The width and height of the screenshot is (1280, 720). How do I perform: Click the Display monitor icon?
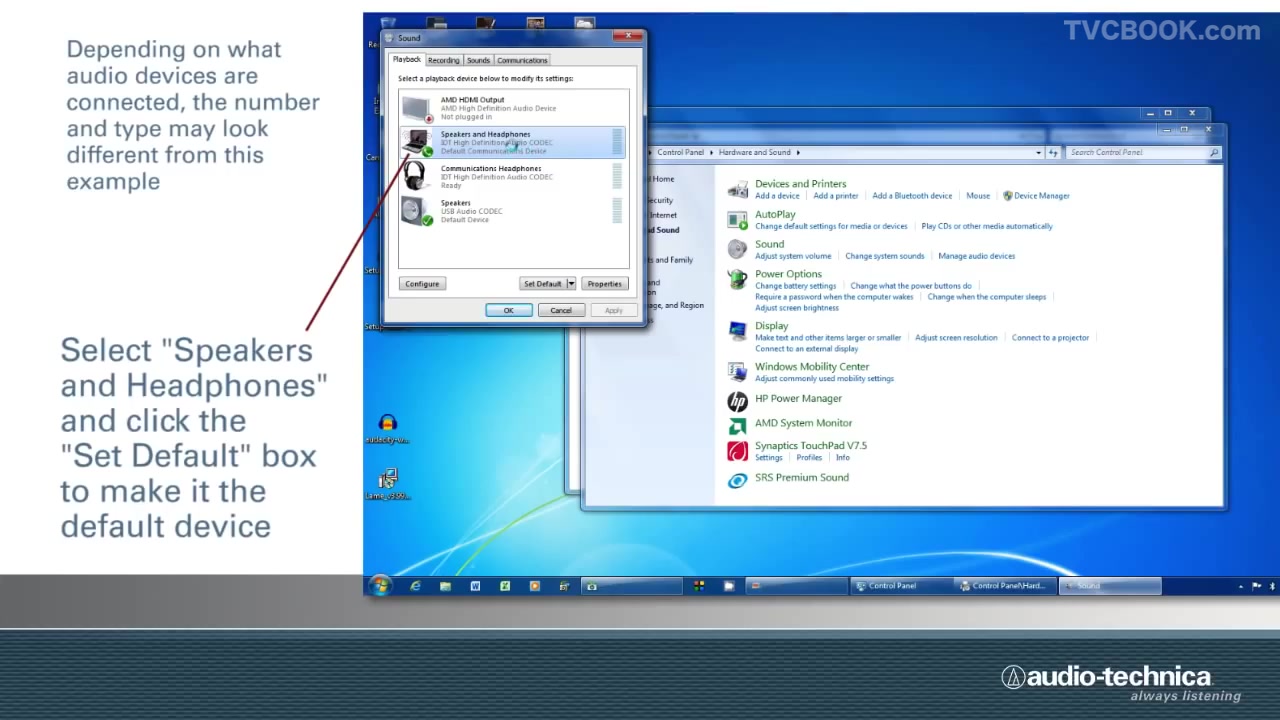pos(738,331)
